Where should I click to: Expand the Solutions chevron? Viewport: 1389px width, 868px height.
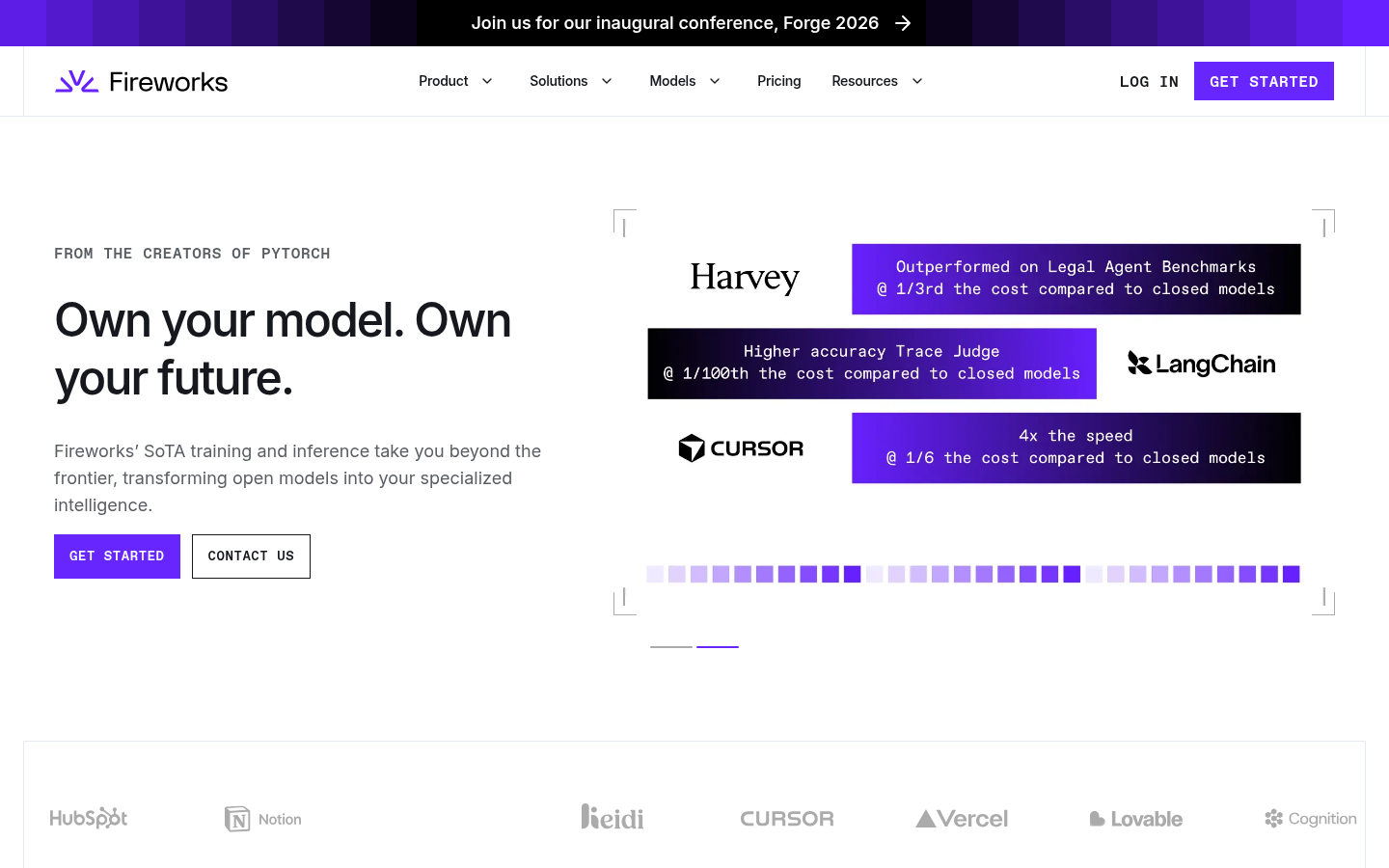click(607, 81)
